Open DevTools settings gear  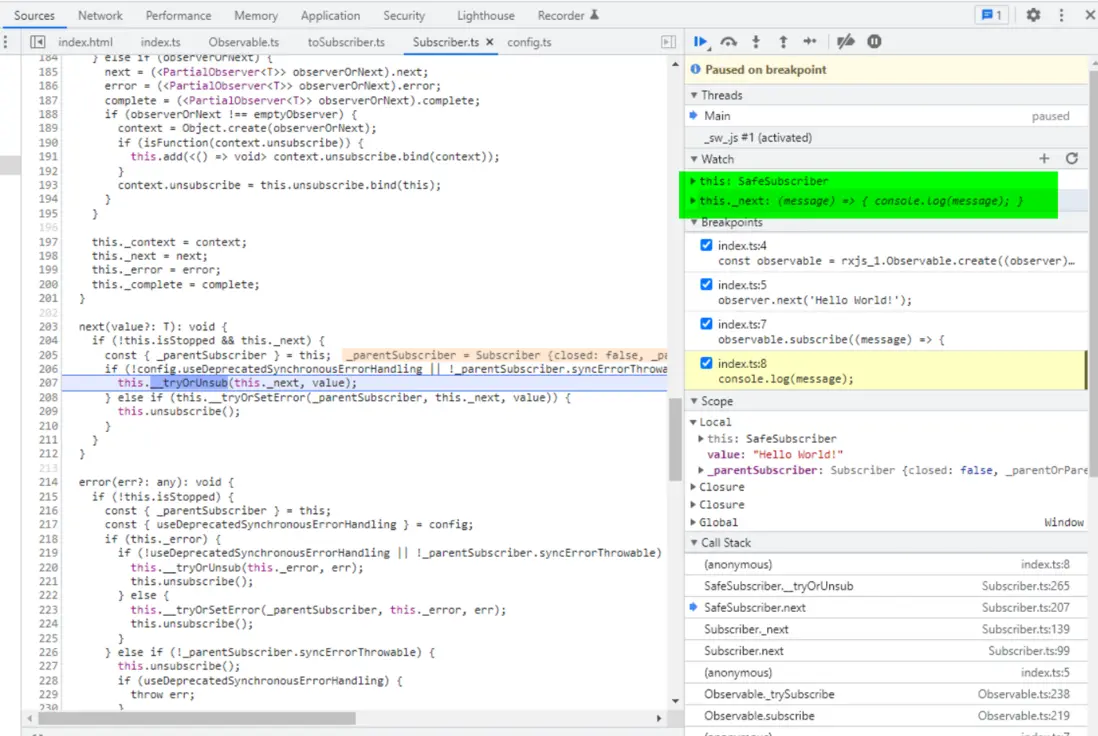point(1033,15)
